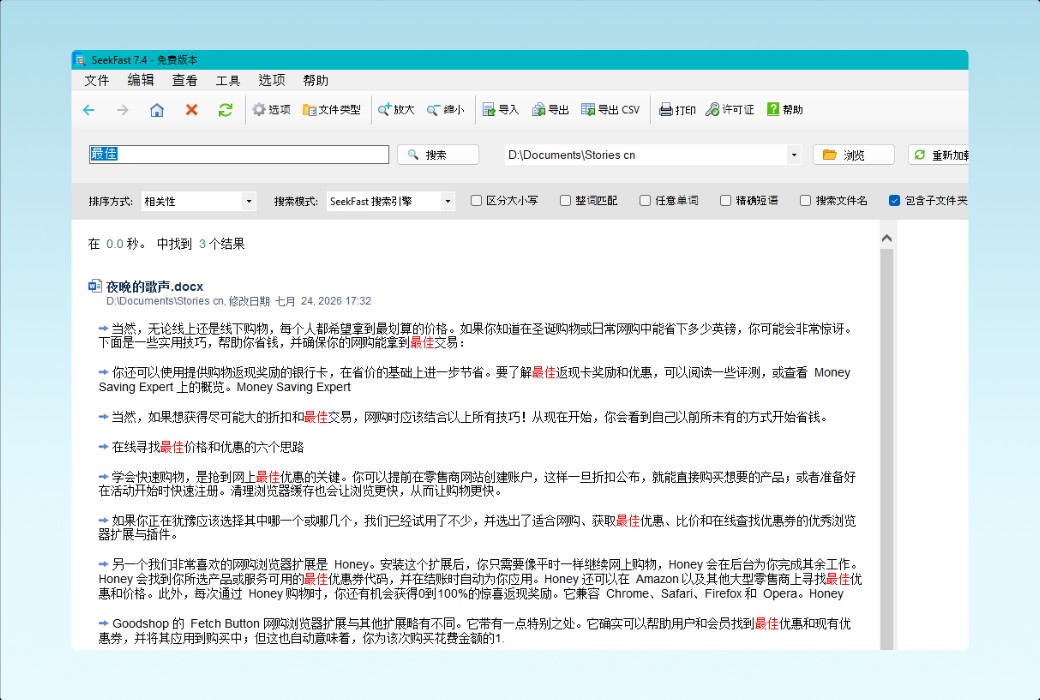Open 帮助 menu in menu bar
The height and width of the screenshot is (700, 1040).
316,80
